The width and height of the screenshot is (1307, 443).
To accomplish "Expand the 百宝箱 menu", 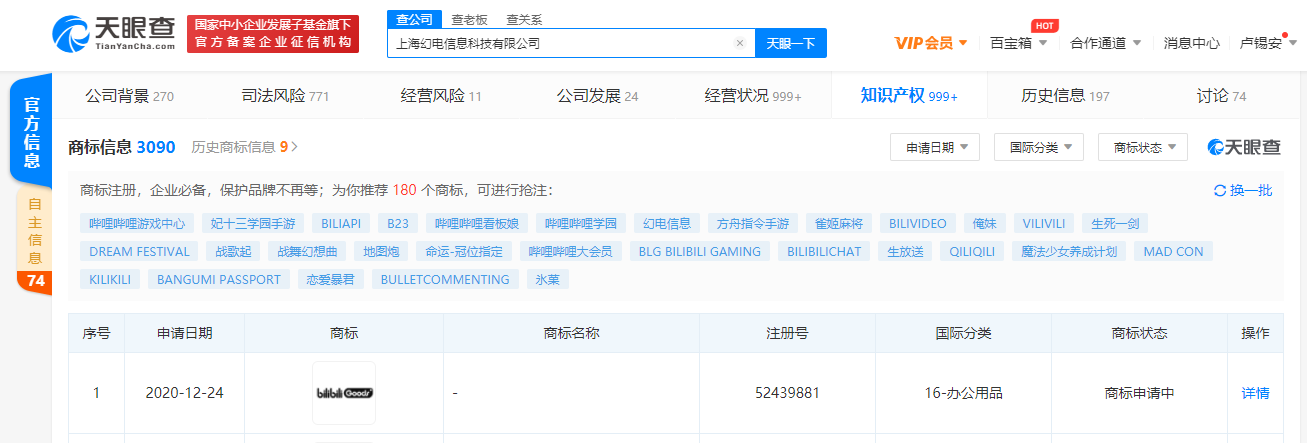I will point(1018,43).
